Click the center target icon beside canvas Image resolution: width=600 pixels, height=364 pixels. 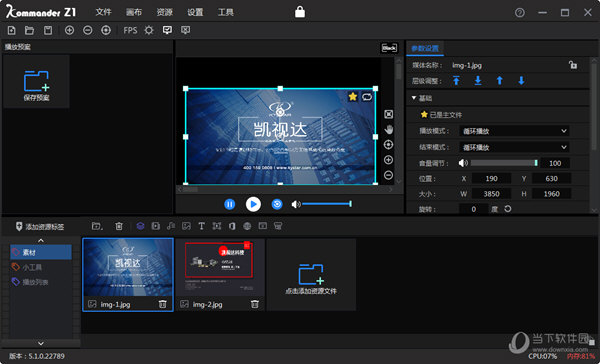[x=388, y=145]
